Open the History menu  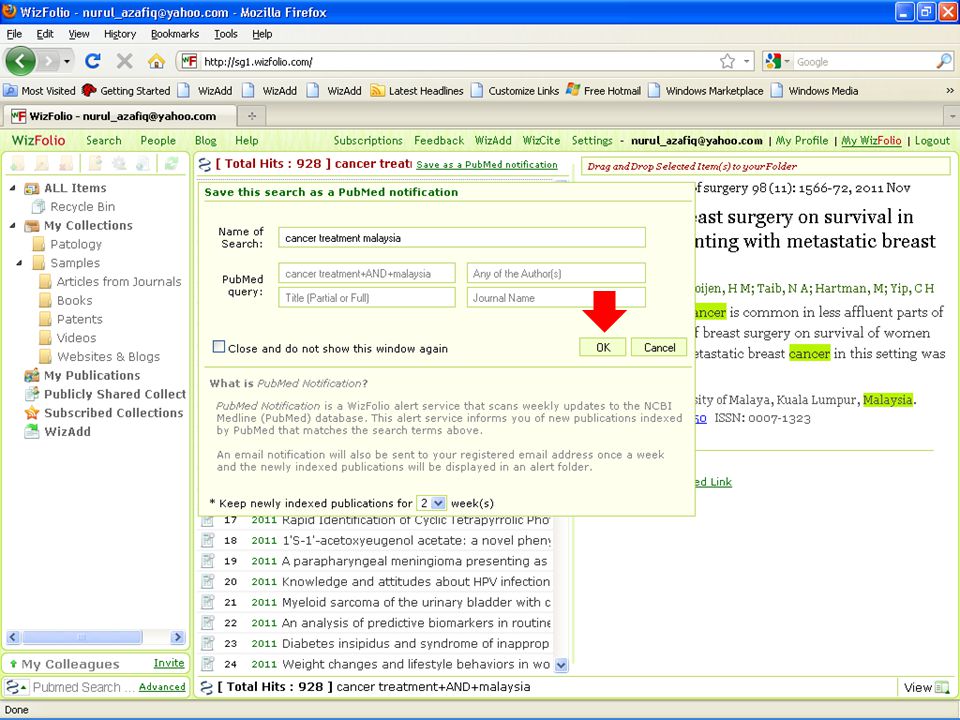point(119,34)
